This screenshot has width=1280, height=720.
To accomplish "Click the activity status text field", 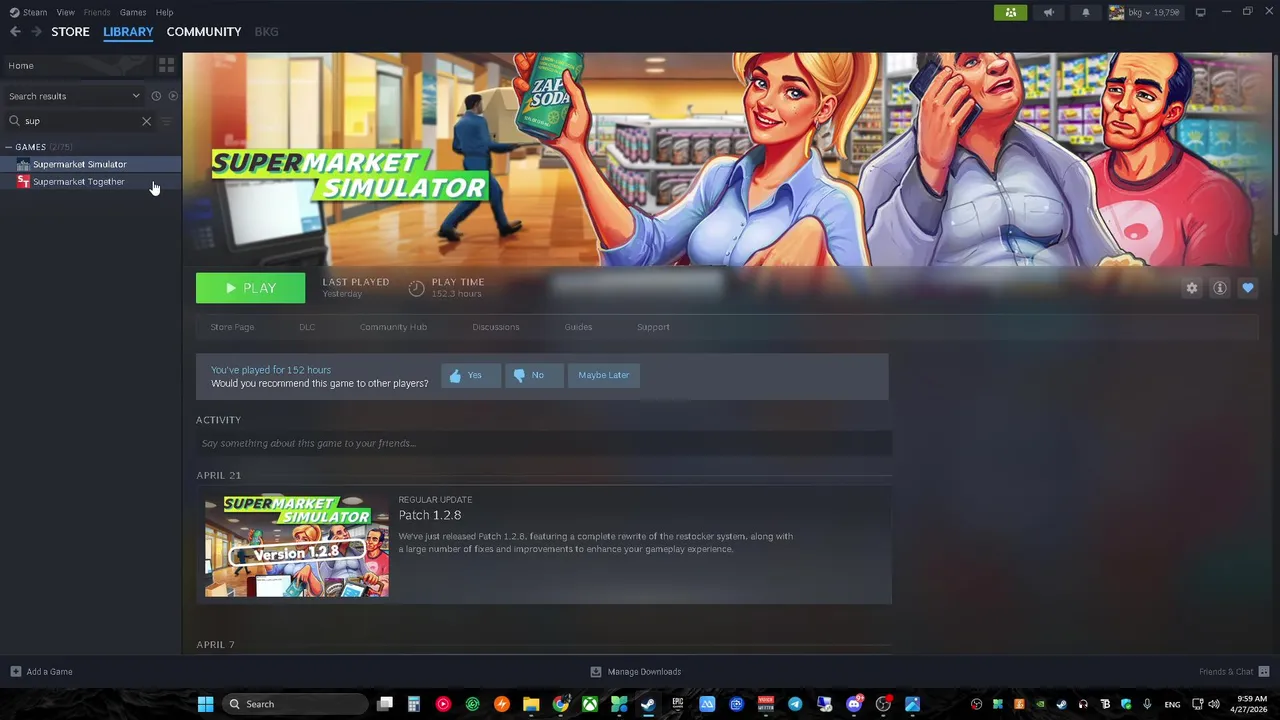I will (544, 443).
